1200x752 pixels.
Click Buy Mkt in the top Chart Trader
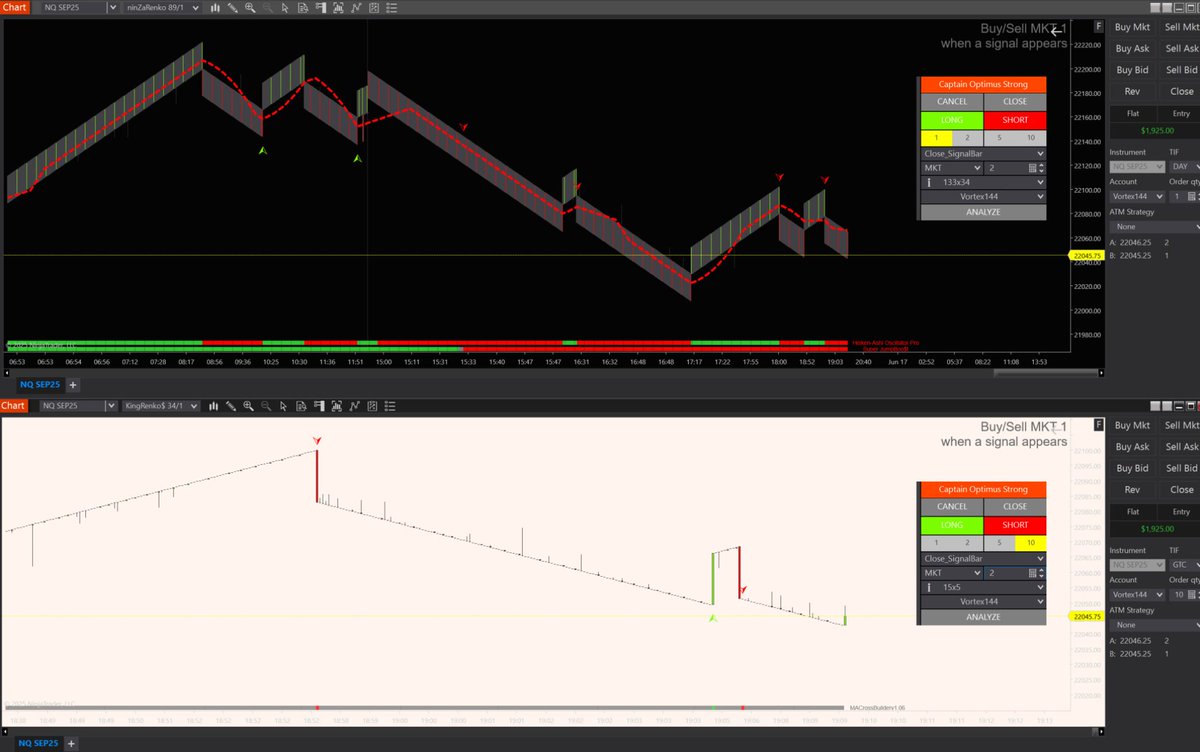coord(1132,27)
